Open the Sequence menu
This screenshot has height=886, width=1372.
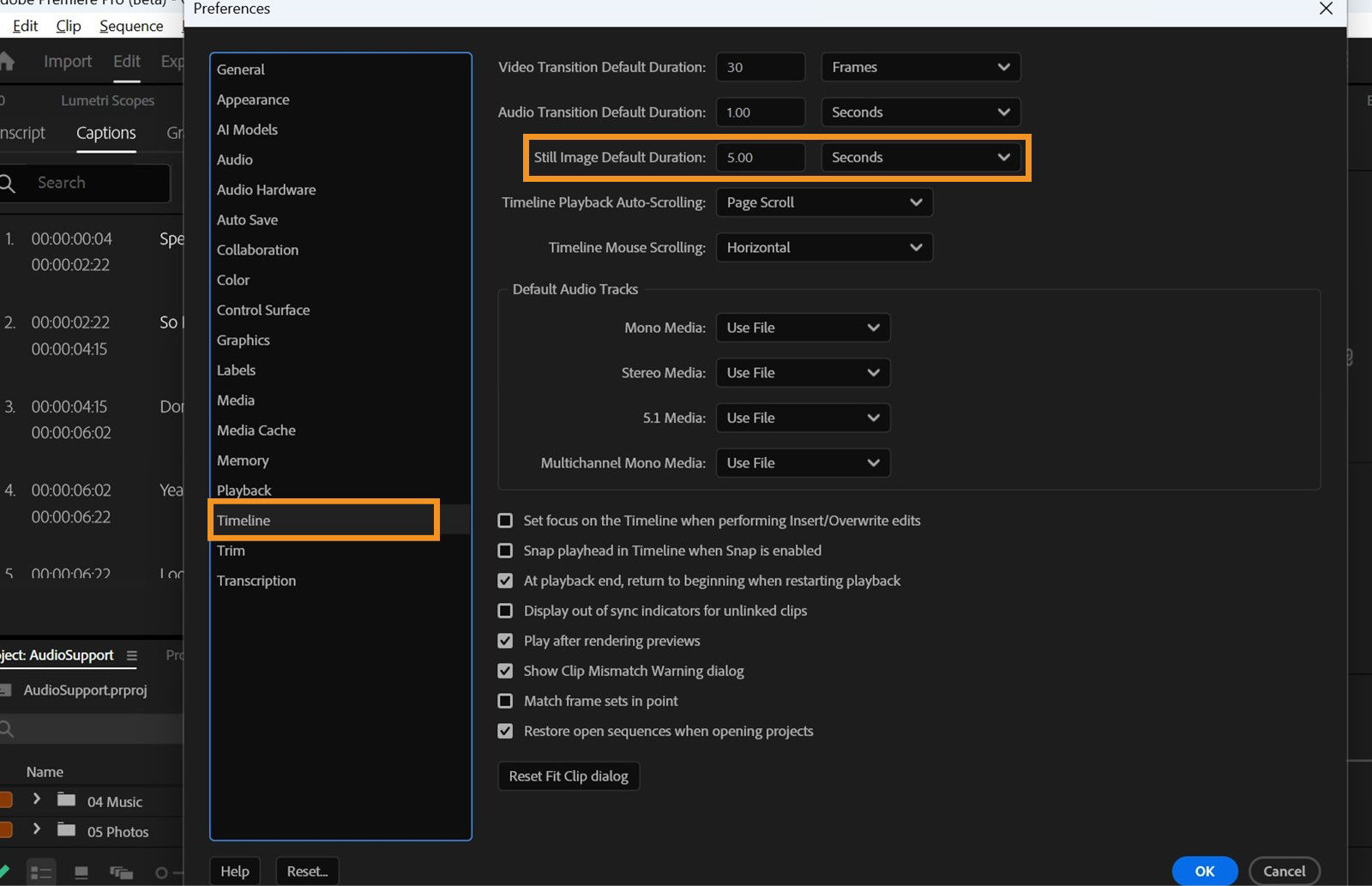coord(130,26)
